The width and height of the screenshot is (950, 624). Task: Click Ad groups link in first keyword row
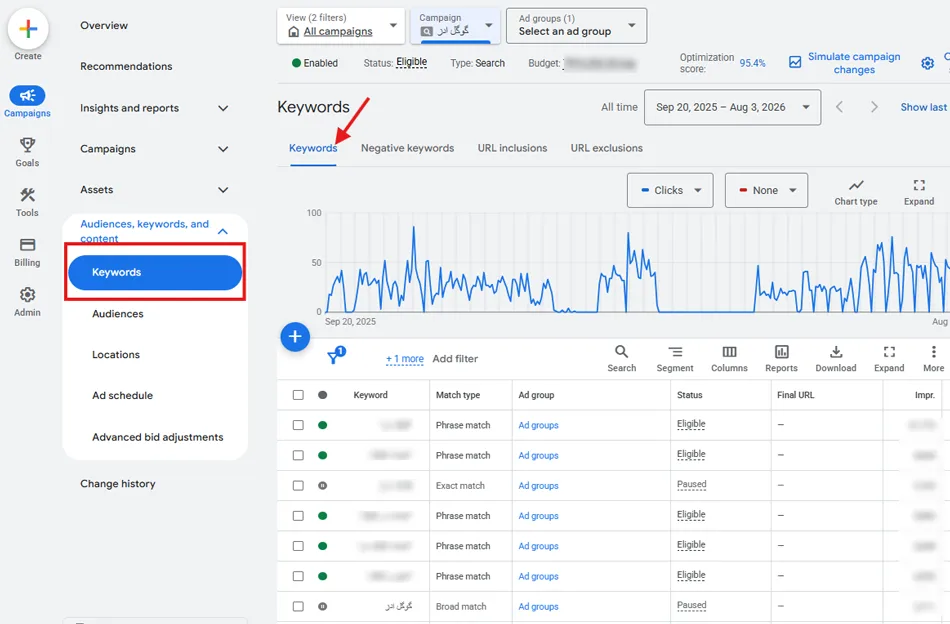click(538, 425)
